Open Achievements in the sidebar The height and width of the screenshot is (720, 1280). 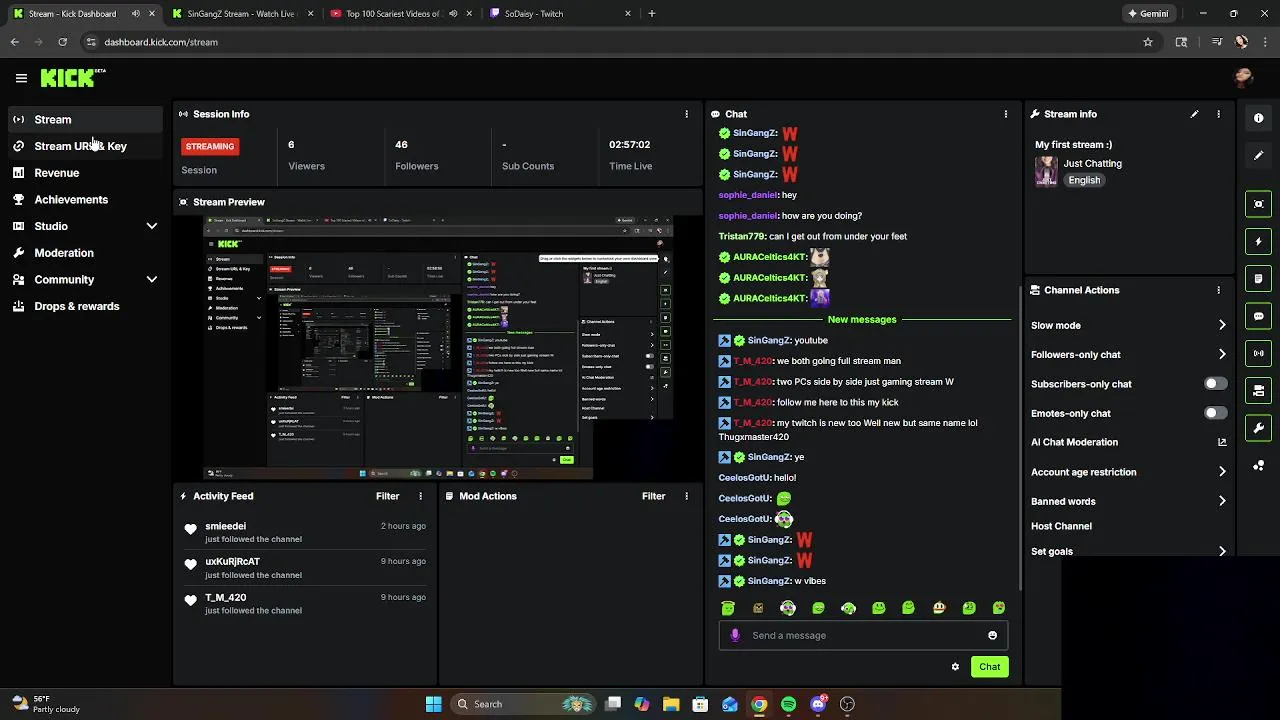pos(85,200)
